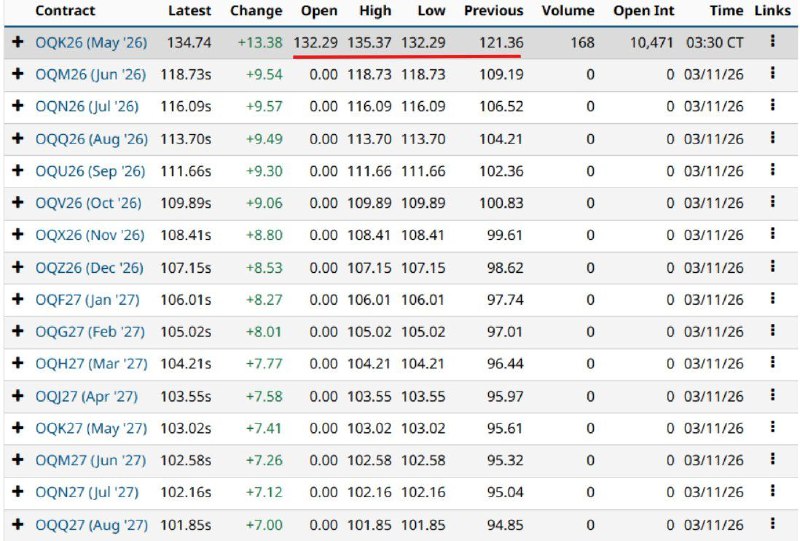Open three-dot menu for OQM26 Jun '26
This screenshot has width=800, height=541.
tap(772, 74)
